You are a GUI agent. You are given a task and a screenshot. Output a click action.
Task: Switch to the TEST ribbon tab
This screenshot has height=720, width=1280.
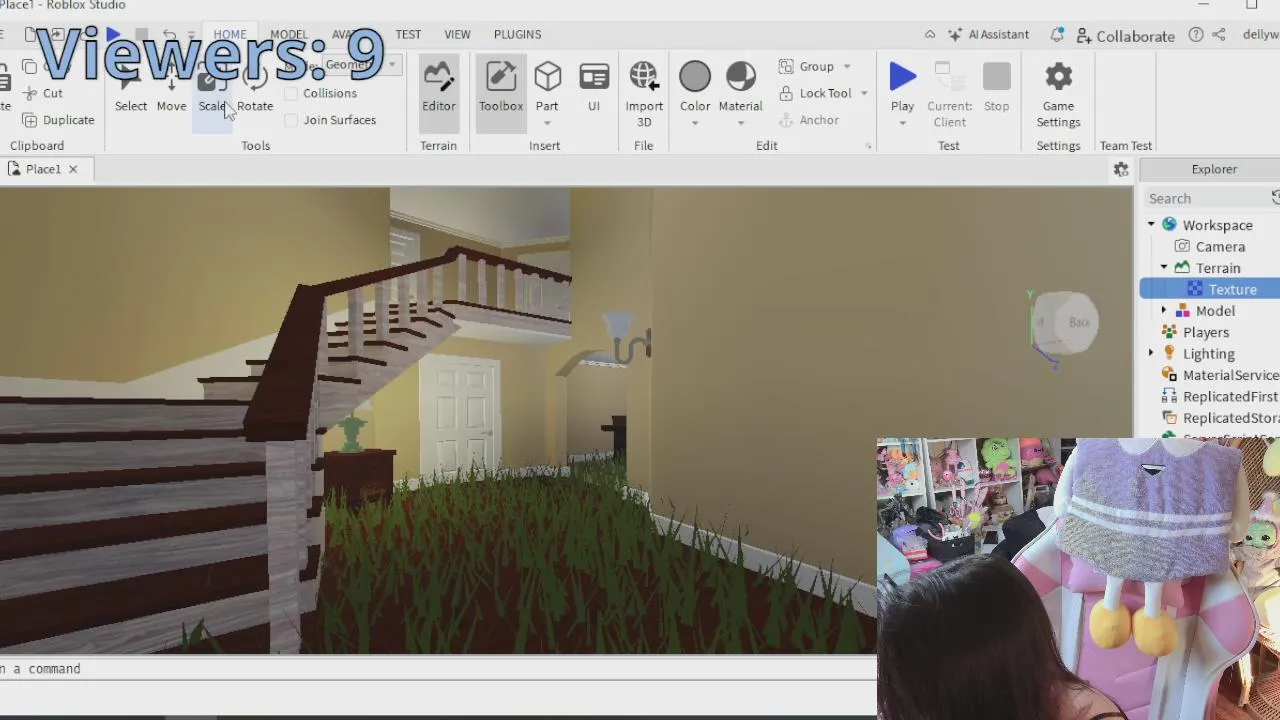pyautogui.click(x=408, y=34)
